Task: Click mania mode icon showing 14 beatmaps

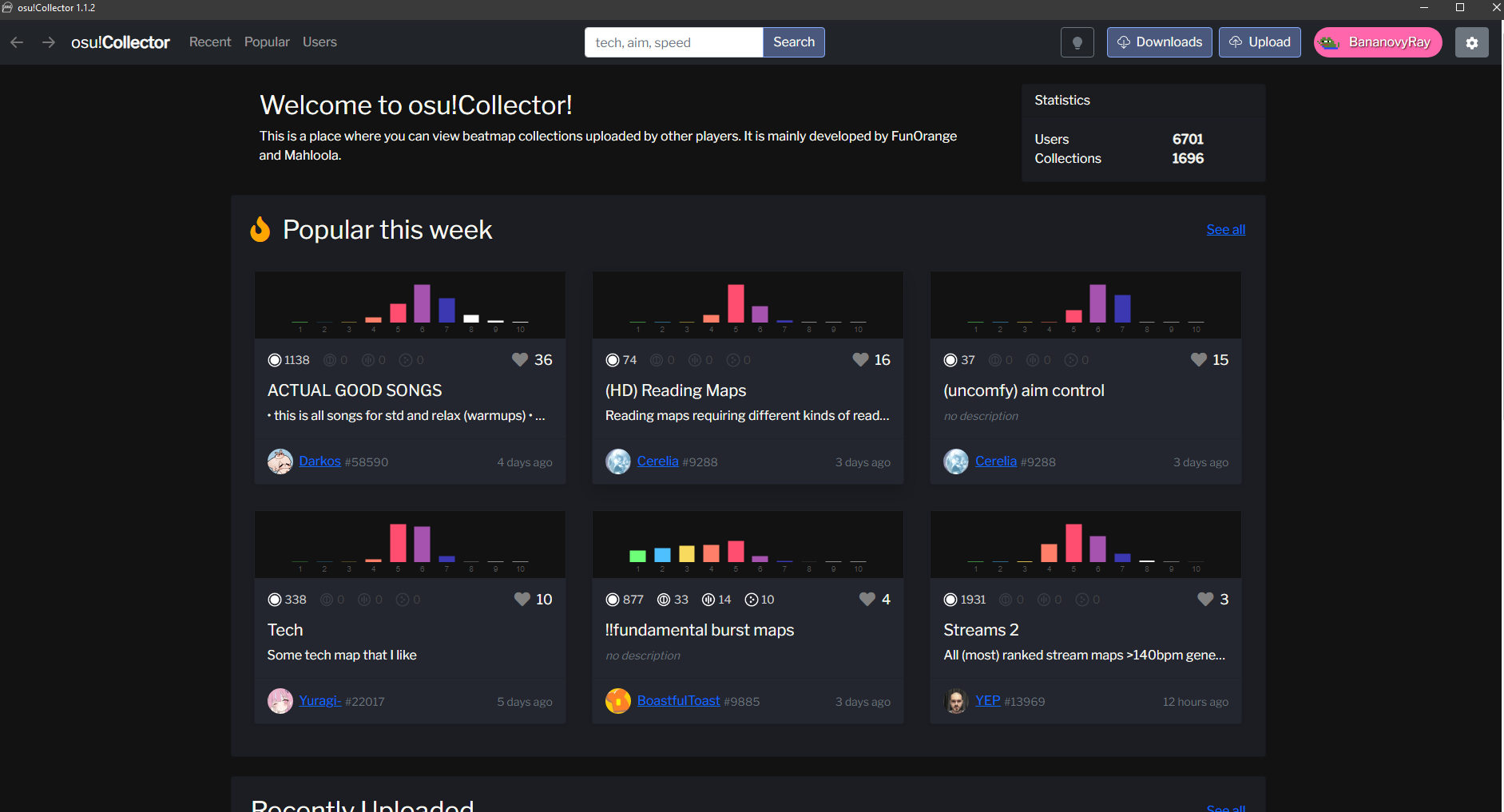Action: click(708, 600)
